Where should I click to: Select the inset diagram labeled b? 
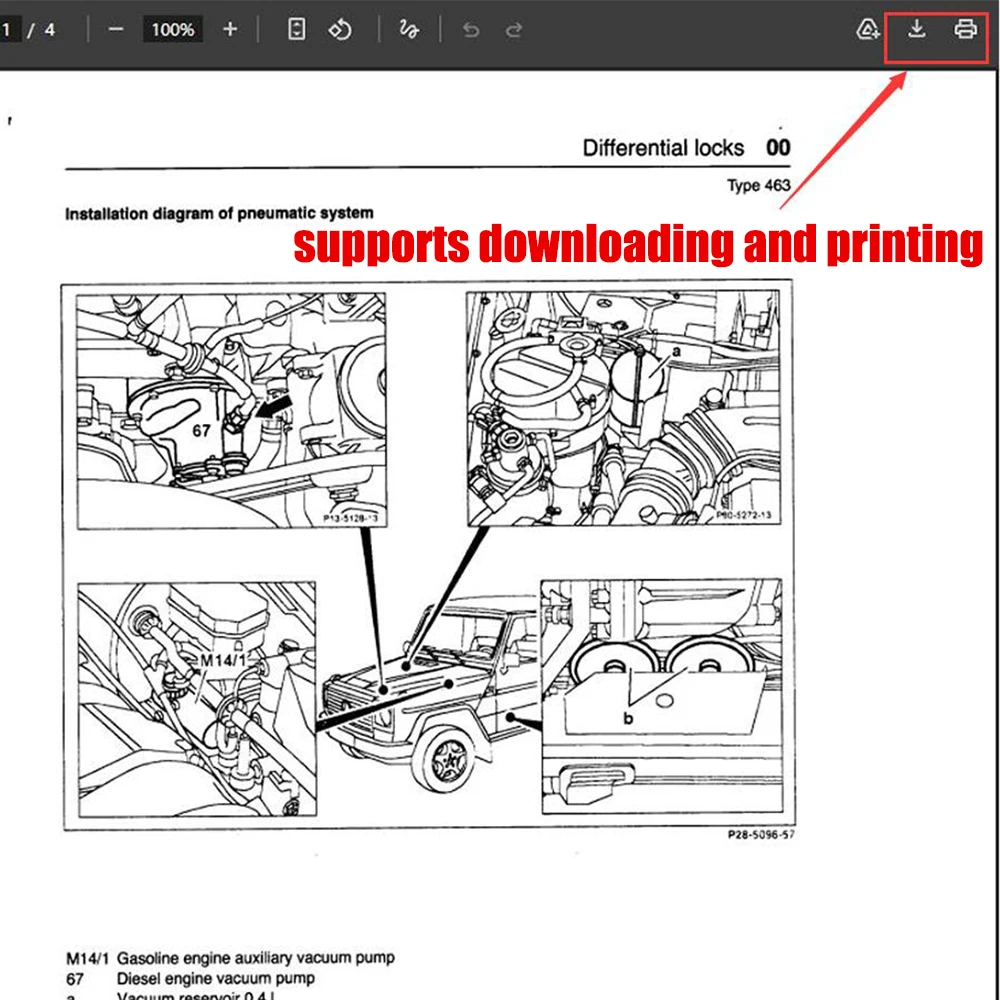pyautogui.click(x=662, y=695)
